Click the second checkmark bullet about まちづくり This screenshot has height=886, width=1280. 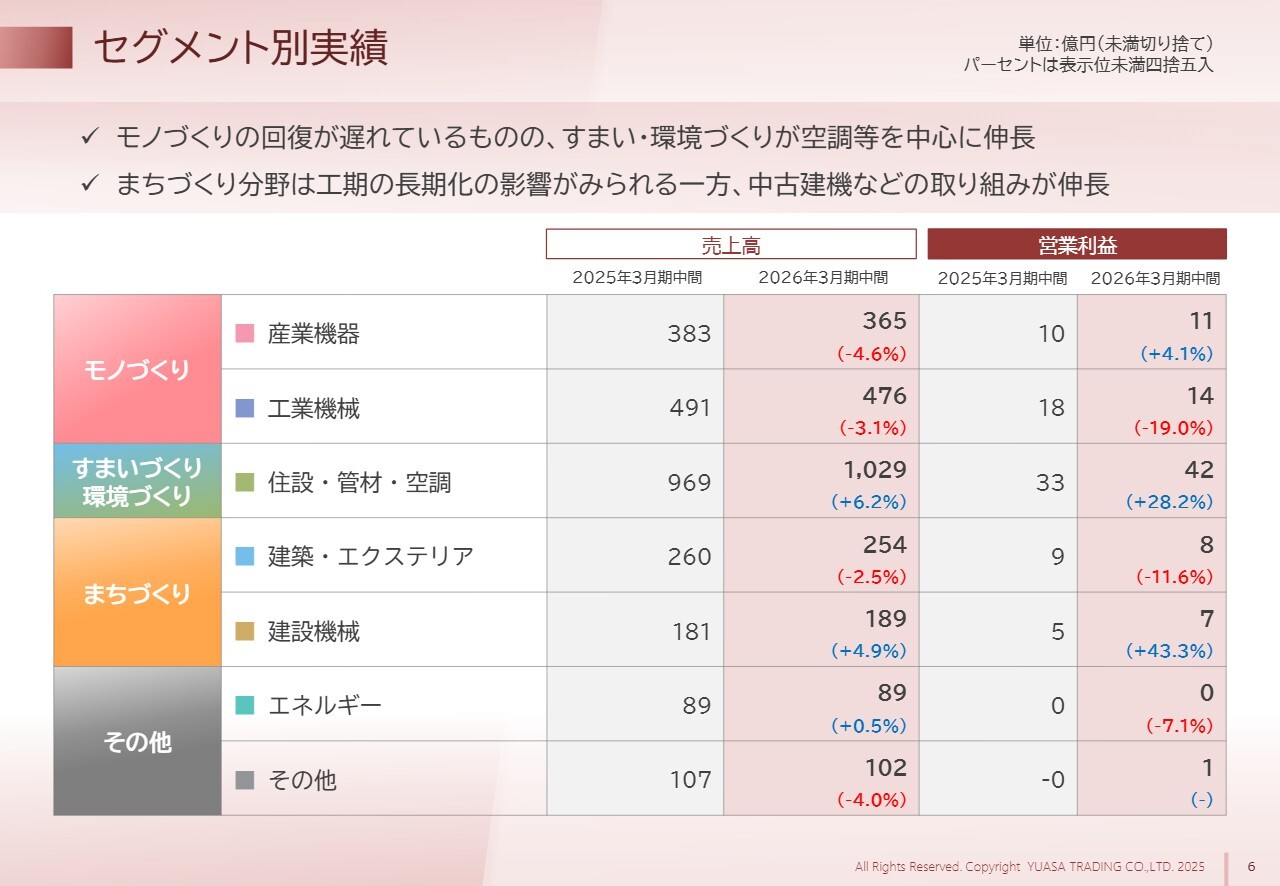coord(89,185)
